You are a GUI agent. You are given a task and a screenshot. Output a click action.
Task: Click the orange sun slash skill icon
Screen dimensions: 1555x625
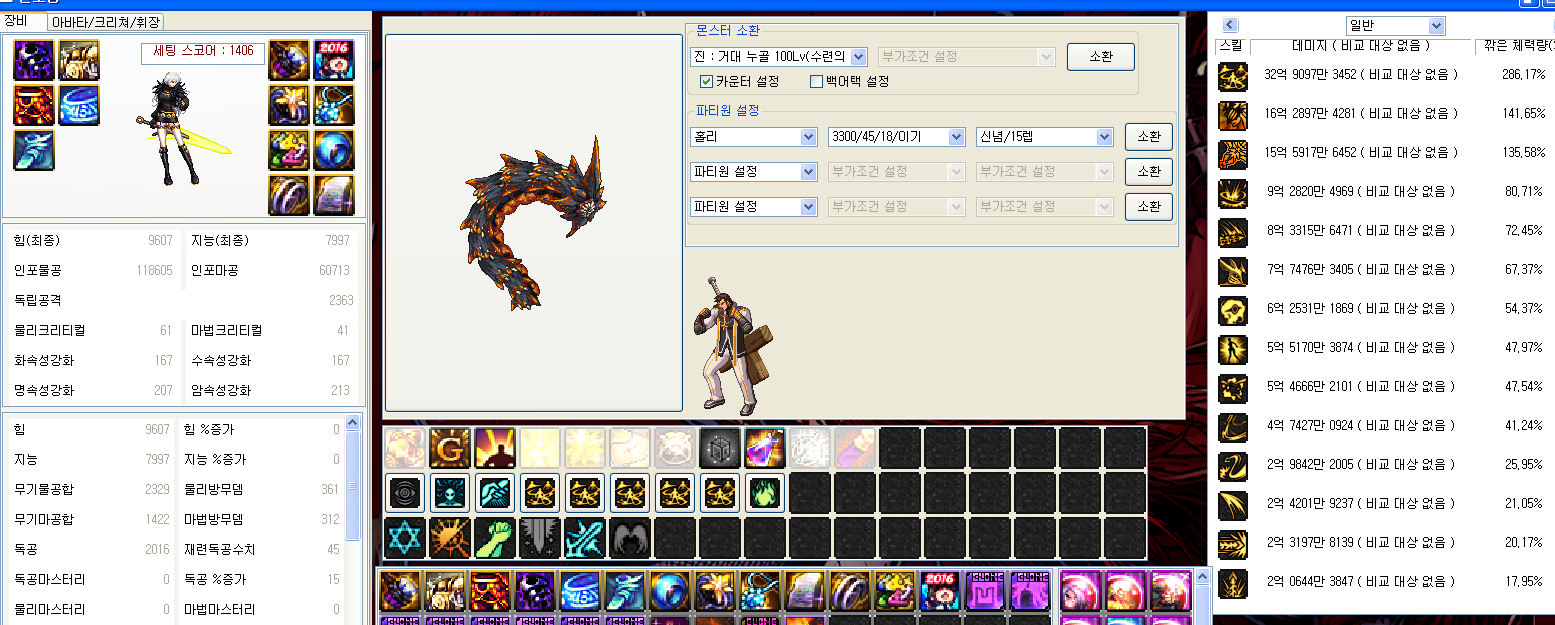(x=450, y=538)
